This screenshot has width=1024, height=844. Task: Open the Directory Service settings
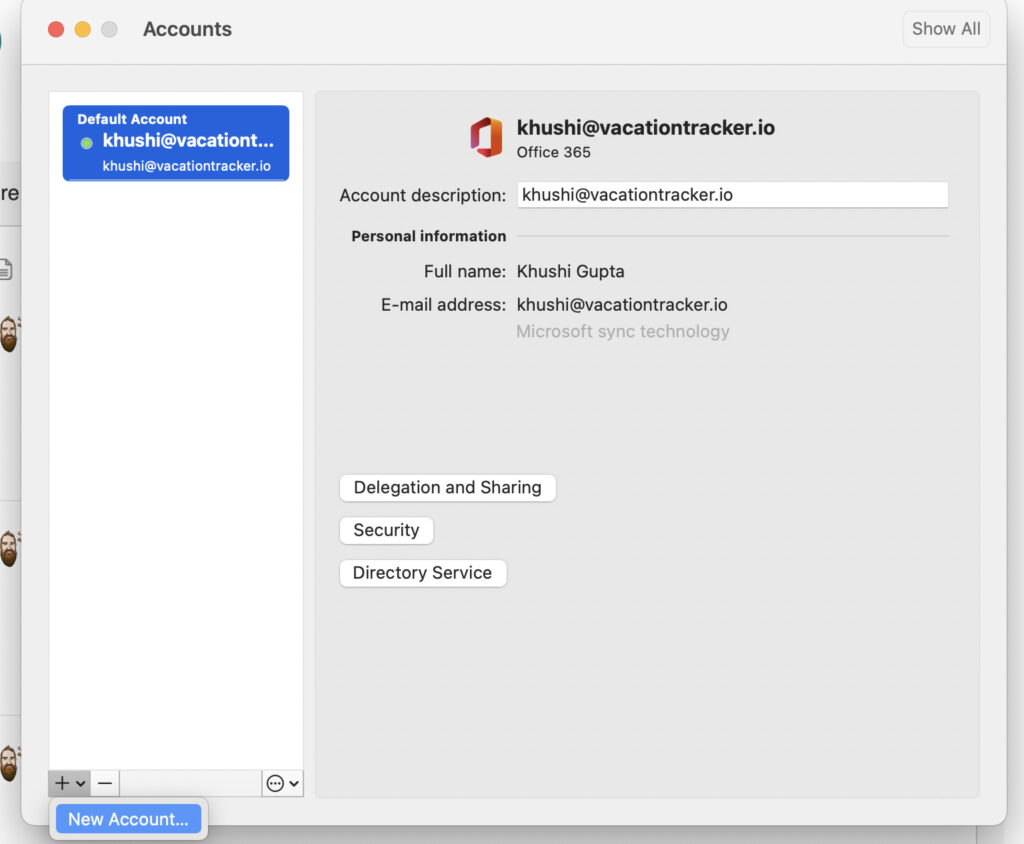pyautogui.click(x=422, y=573)
